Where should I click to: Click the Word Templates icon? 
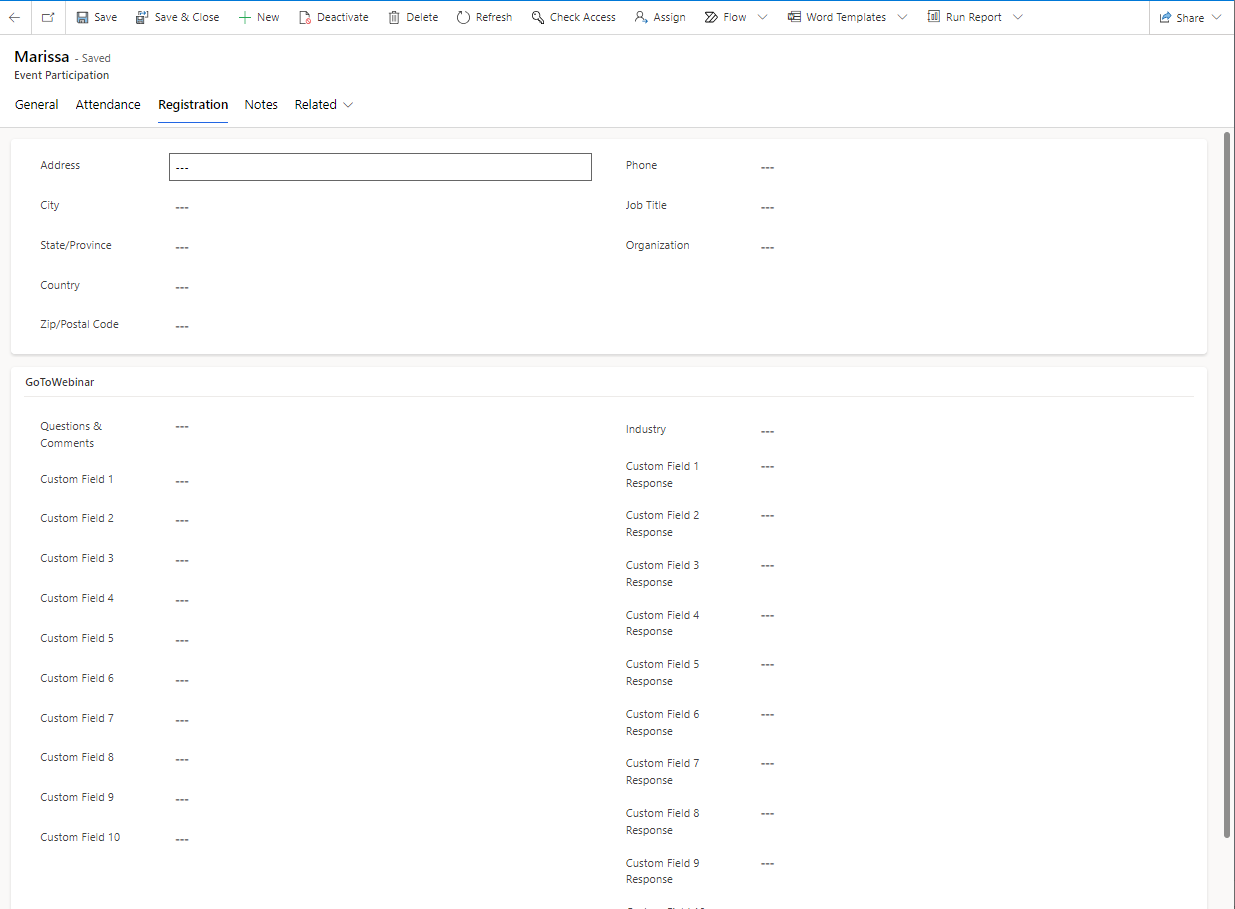[794, 17]
